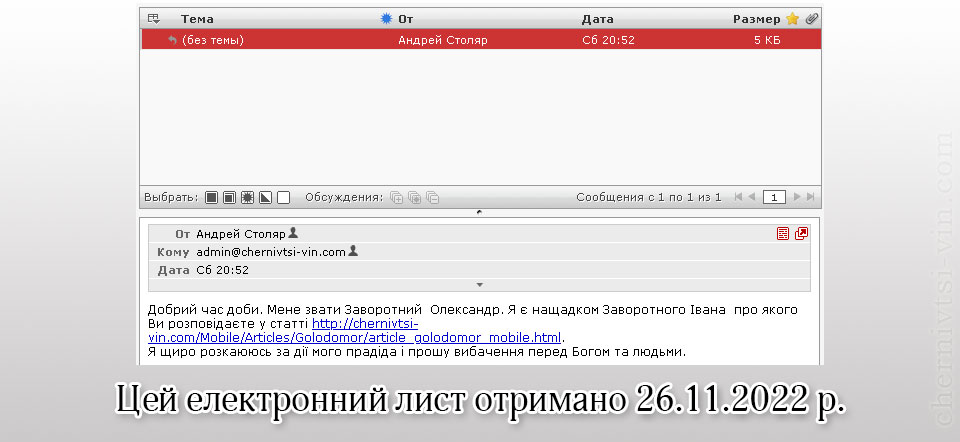The height and width of the screenshot is (442, 960).
Task: Show message source/headers icon
Action: [x=783, y=234]
